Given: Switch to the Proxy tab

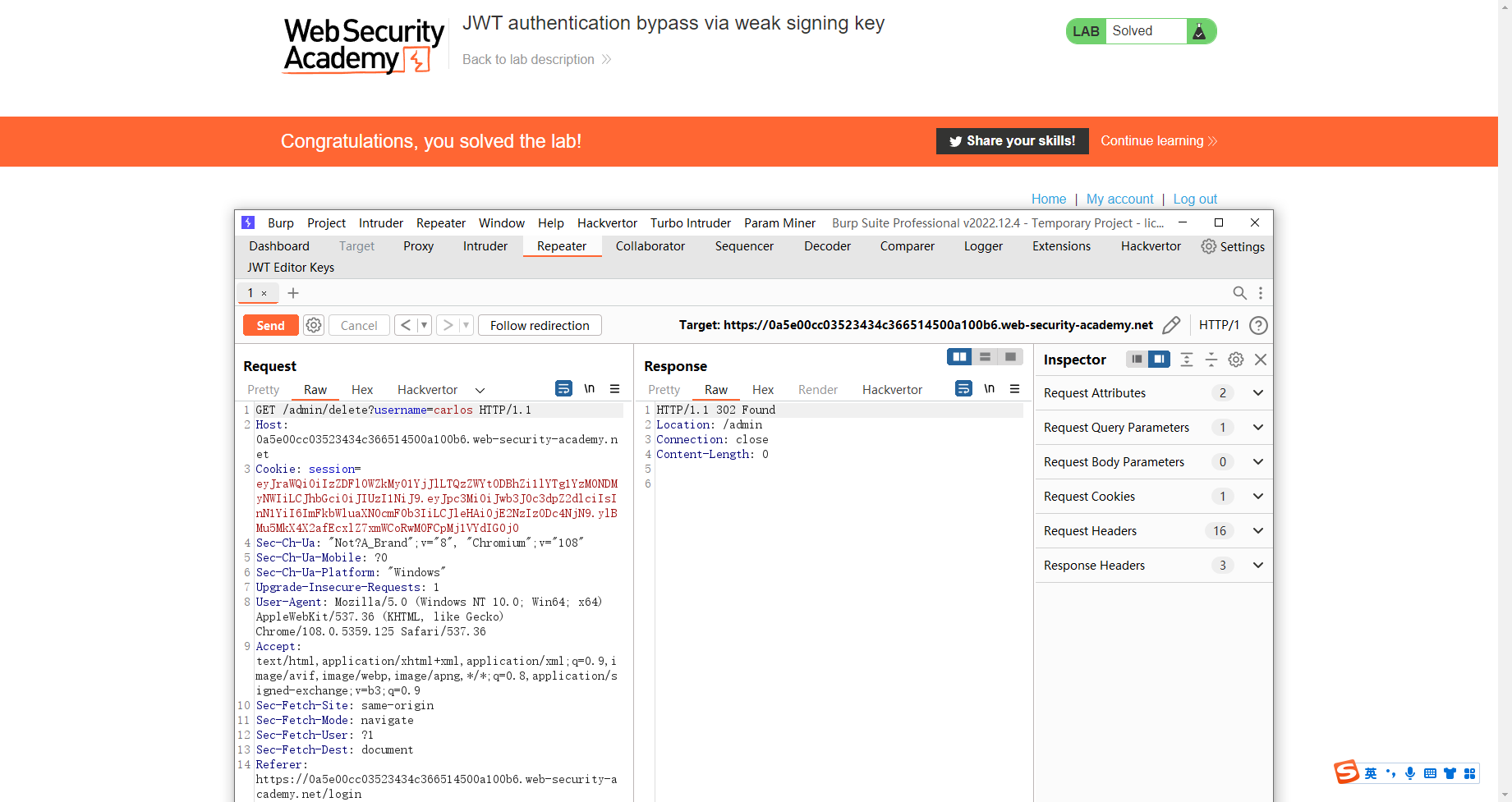Looking at the screenshot, I should [x=418, y=246].
